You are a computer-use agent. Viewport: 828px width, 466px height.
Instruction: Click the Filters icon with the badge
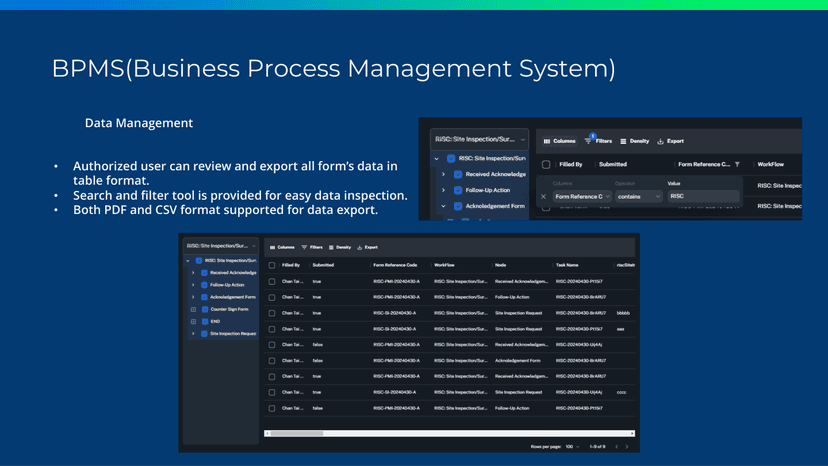point(589,141)
